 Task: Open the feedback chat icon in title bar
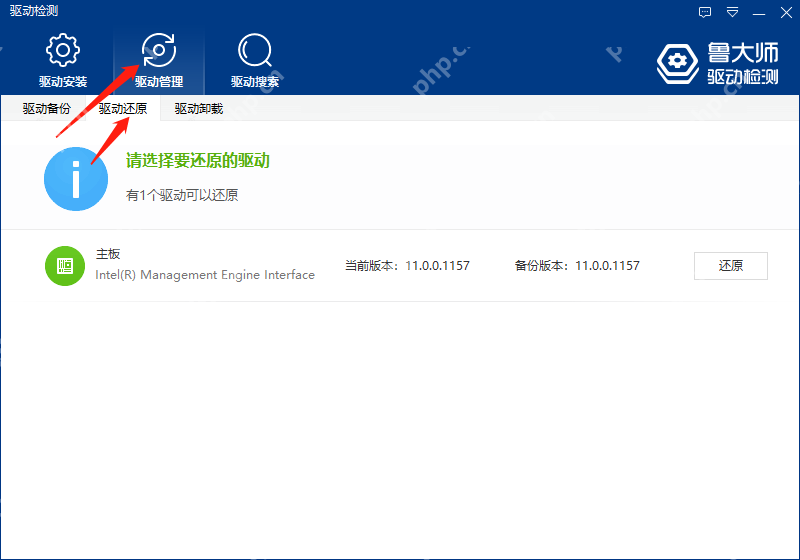[x=705, y=12]
